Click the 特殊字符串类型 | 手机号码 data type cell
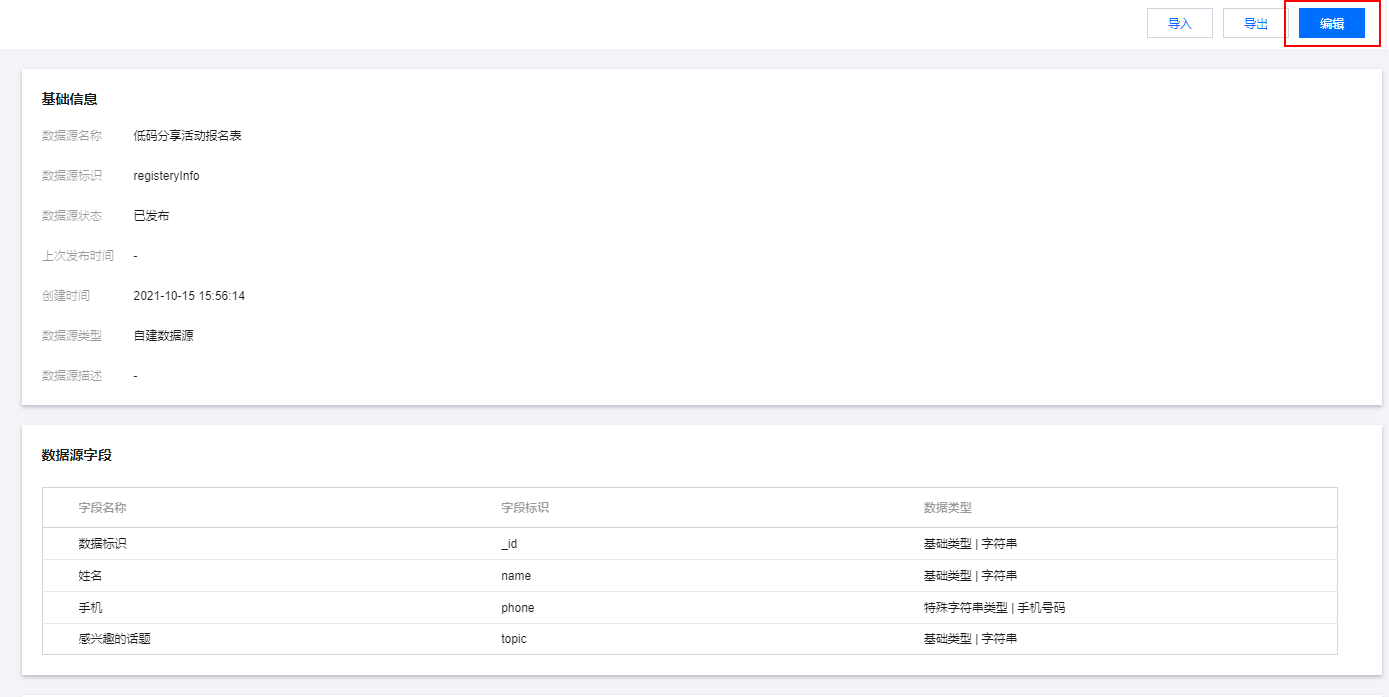 995,608
